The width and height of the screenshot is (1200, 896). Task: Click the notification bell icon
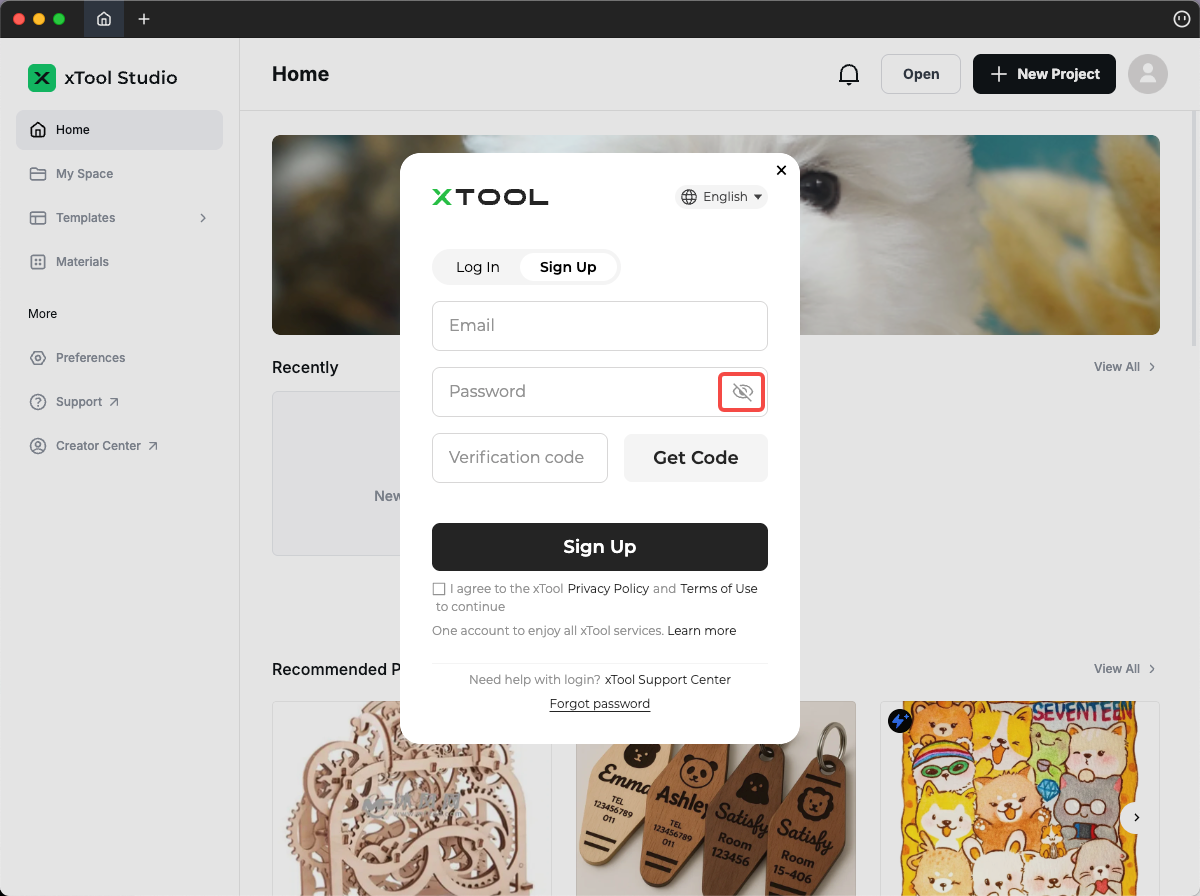click(848, 74)
